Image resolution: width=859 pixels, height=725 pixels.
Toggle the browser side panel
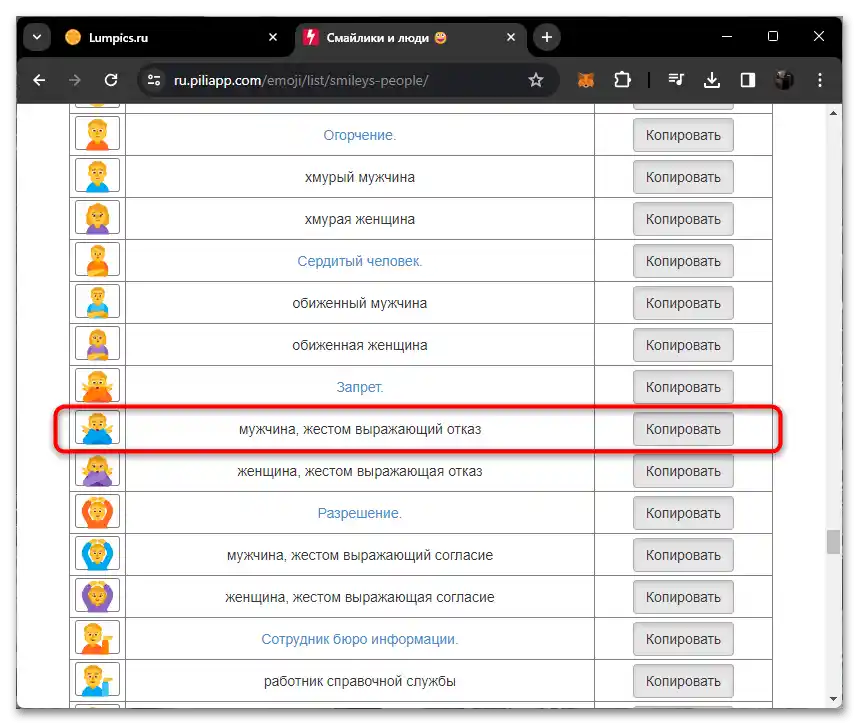pyautogui.click(x=748, y=81)
